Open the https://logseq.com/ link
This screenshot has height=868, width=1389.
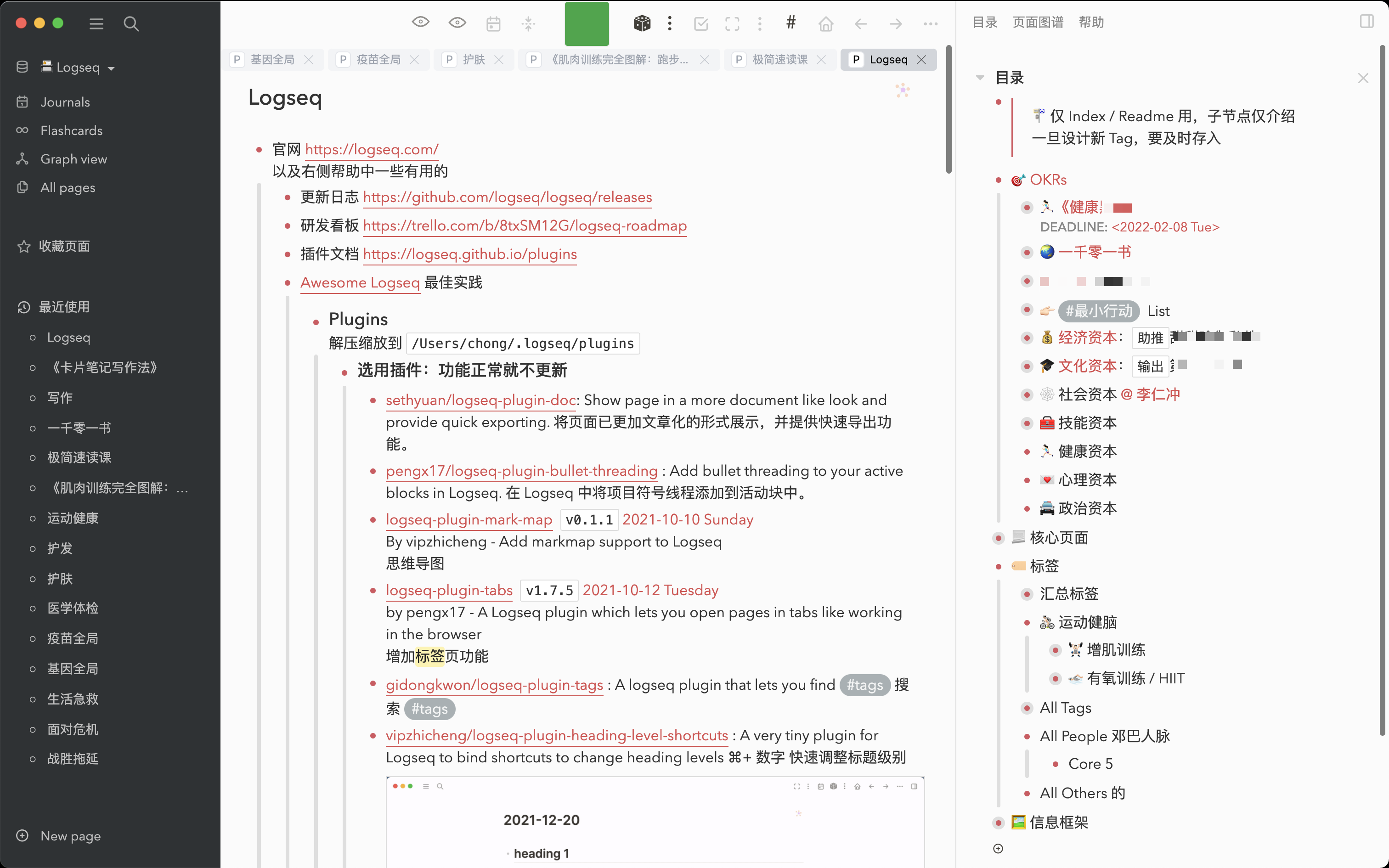pyautogui.click(x=372, y=149)
